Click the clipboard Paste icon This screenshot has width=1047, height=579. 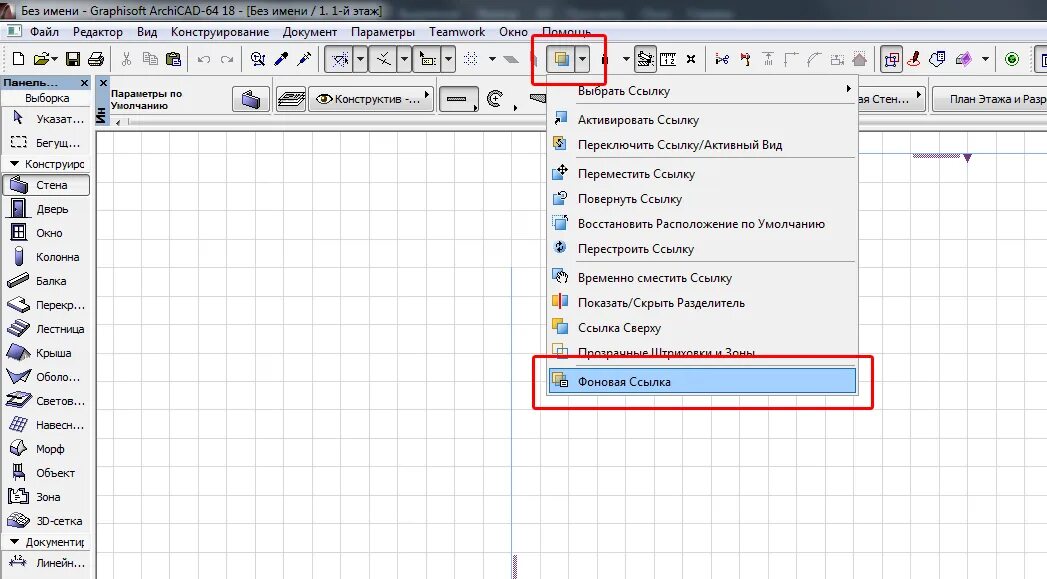point(174,59)
